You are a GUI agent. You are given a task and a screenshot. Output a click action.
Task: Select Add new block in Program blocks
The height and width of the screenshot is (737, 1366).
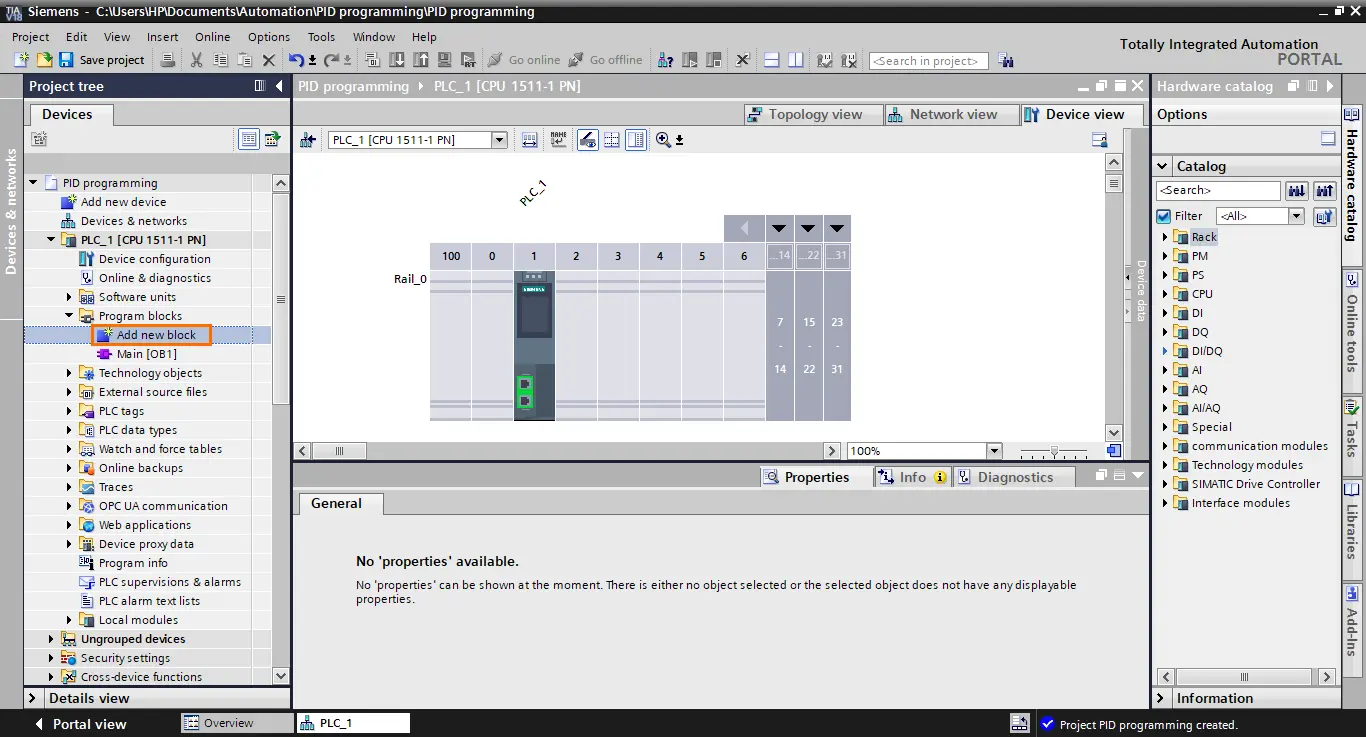click(156, 335)
